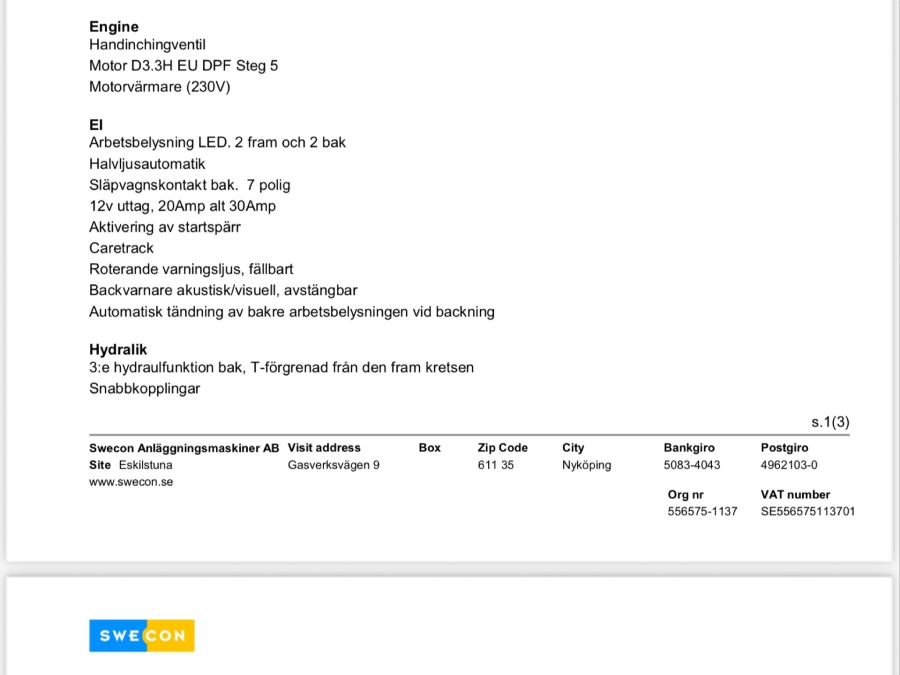Click the Caretrack list item
This screenshot has height=675, width=900.
[x=121, y=248]
